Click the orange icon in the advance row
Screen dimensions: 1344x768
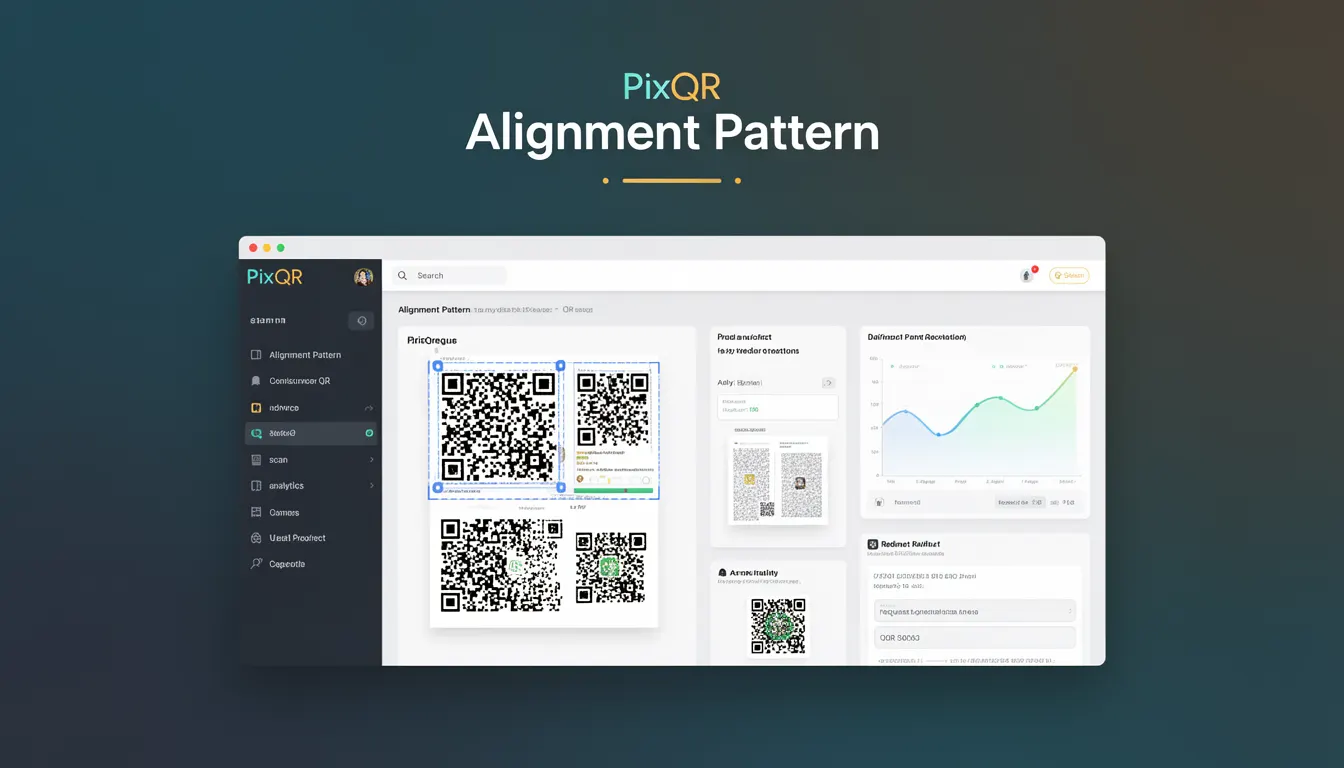pos(256,408)
